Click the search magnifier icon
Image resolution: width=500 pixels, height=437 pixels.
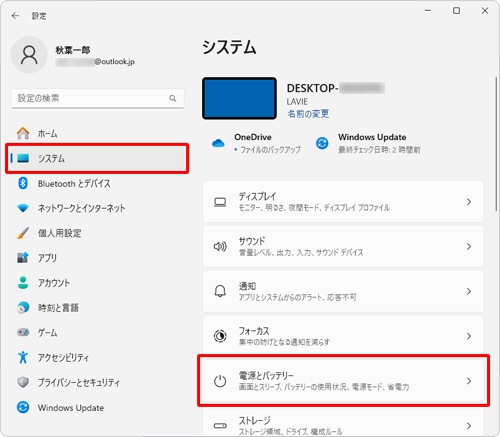pos(173,98)
